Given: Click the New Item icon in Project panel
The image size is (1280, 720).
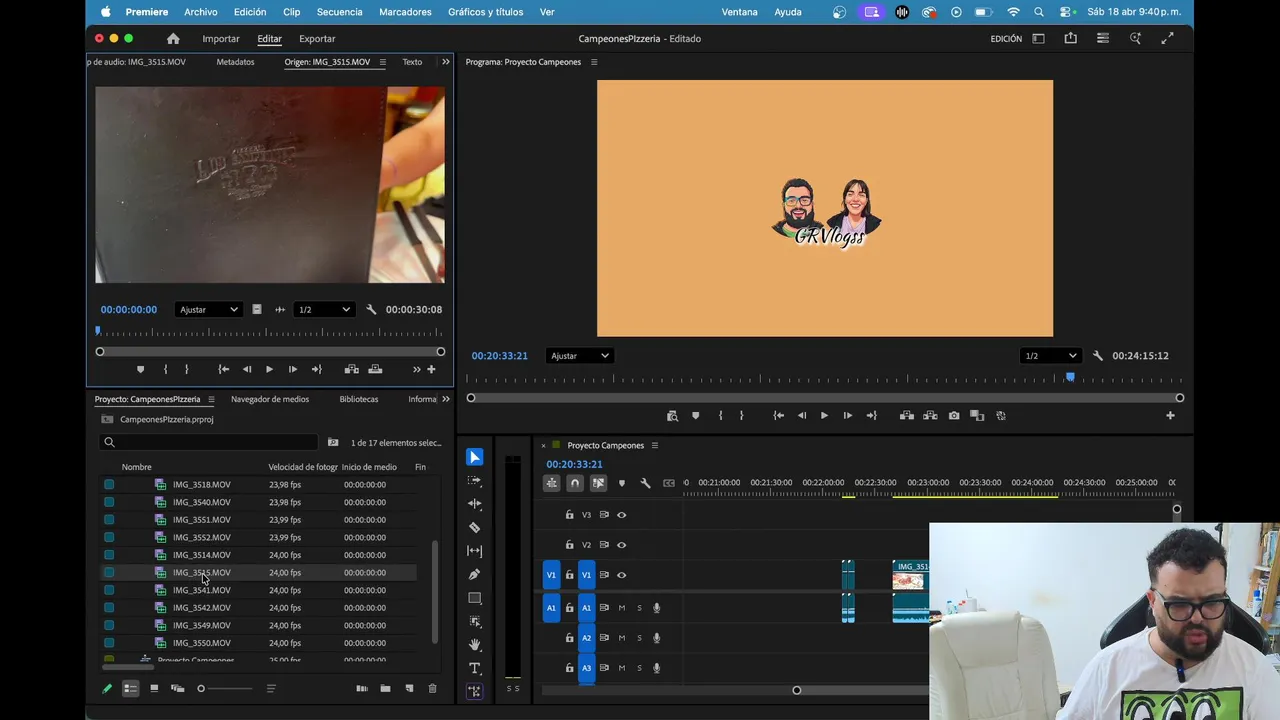Looking at the screenshot, I should pos(409,689).
